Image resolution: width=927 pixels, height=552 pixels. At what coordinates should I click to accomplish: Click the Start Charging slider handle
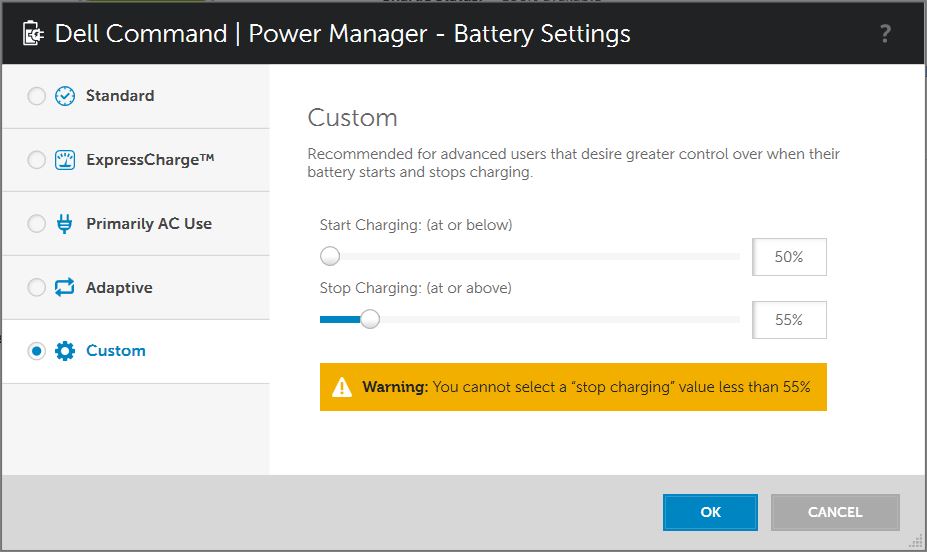[330, 256]
